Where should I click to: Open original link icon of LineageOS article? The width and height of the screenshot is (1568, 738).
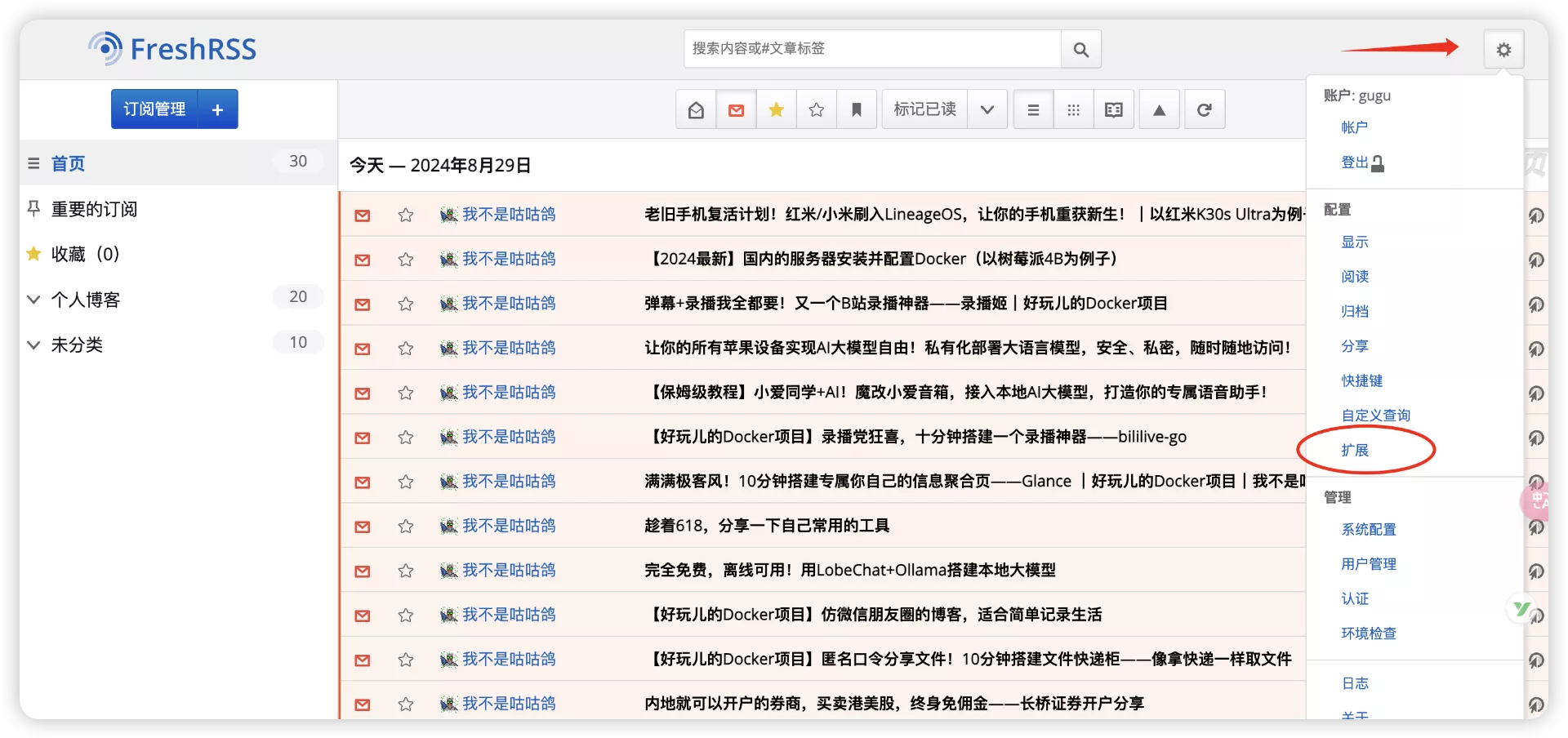(1536, 216)
